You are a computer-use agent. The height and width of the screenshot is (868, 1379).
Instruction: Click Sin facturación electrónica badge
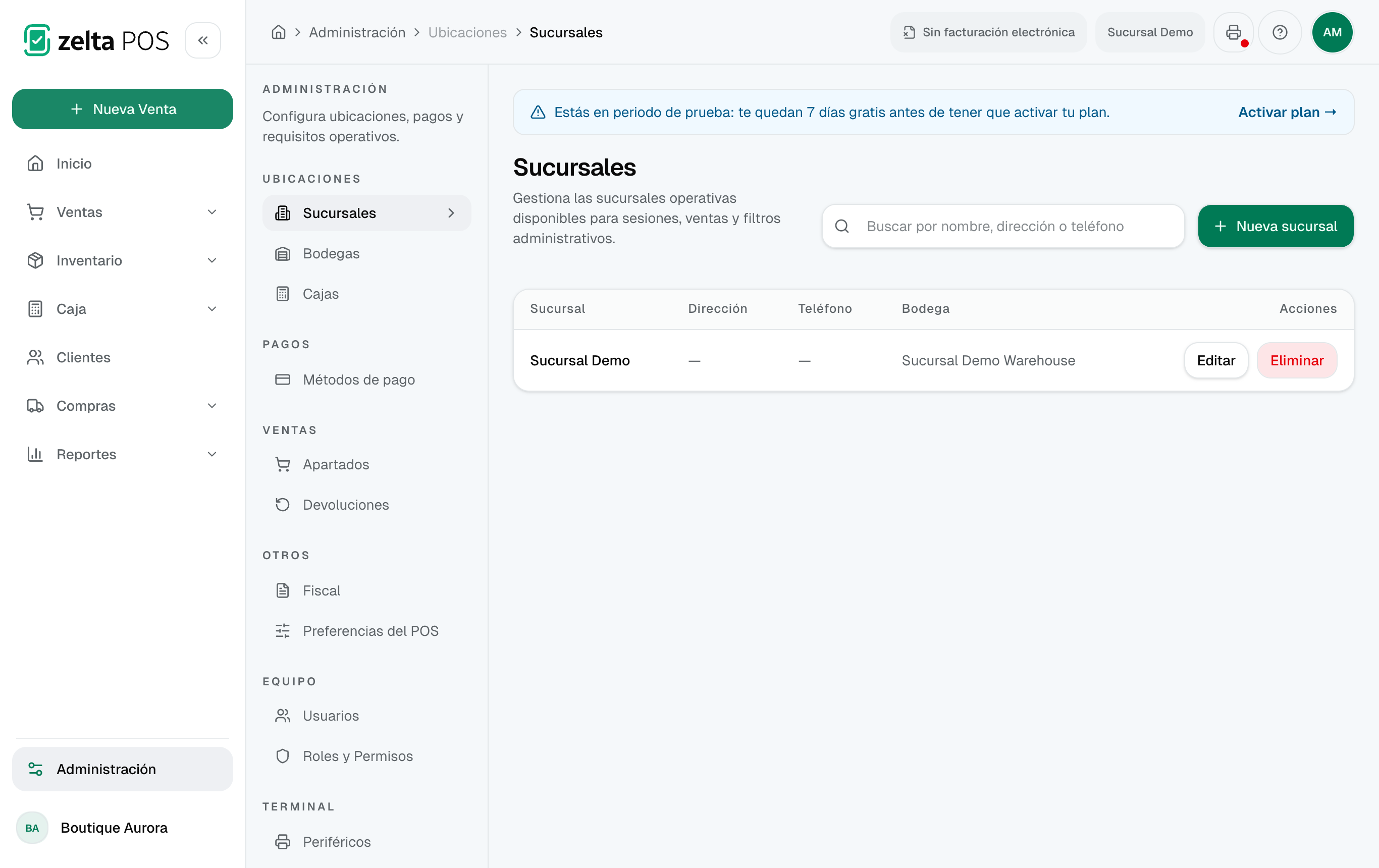click(x=988, y=32)
